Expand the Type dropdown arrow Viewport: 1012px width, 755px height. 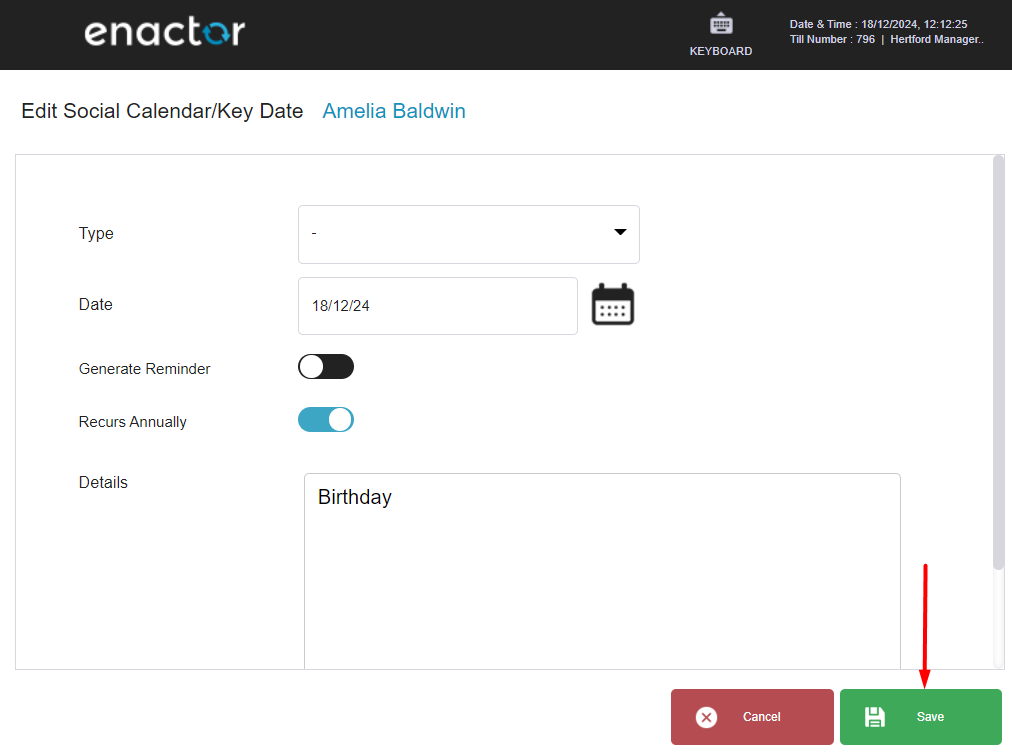pyautogui.click(x=620, y=232)
